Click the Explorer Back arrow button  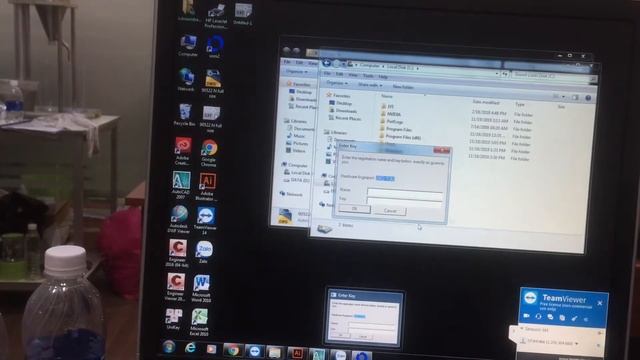327,63
